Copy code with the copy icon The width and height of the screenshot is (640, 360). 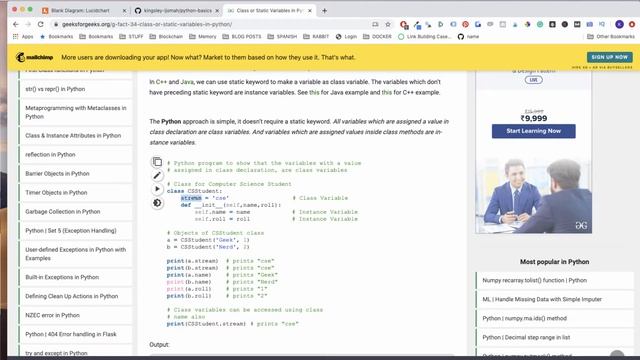pyautogui.click(x=157, y=162)
